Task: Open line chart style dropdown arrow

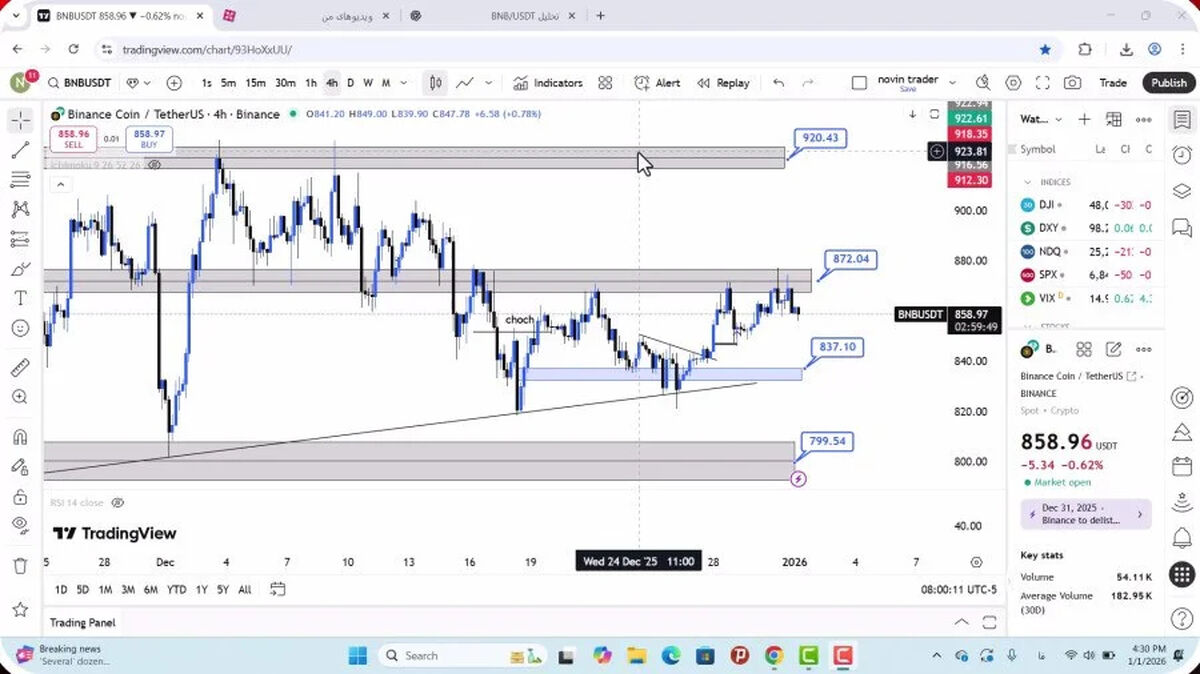Action: (x=488, y=83)
